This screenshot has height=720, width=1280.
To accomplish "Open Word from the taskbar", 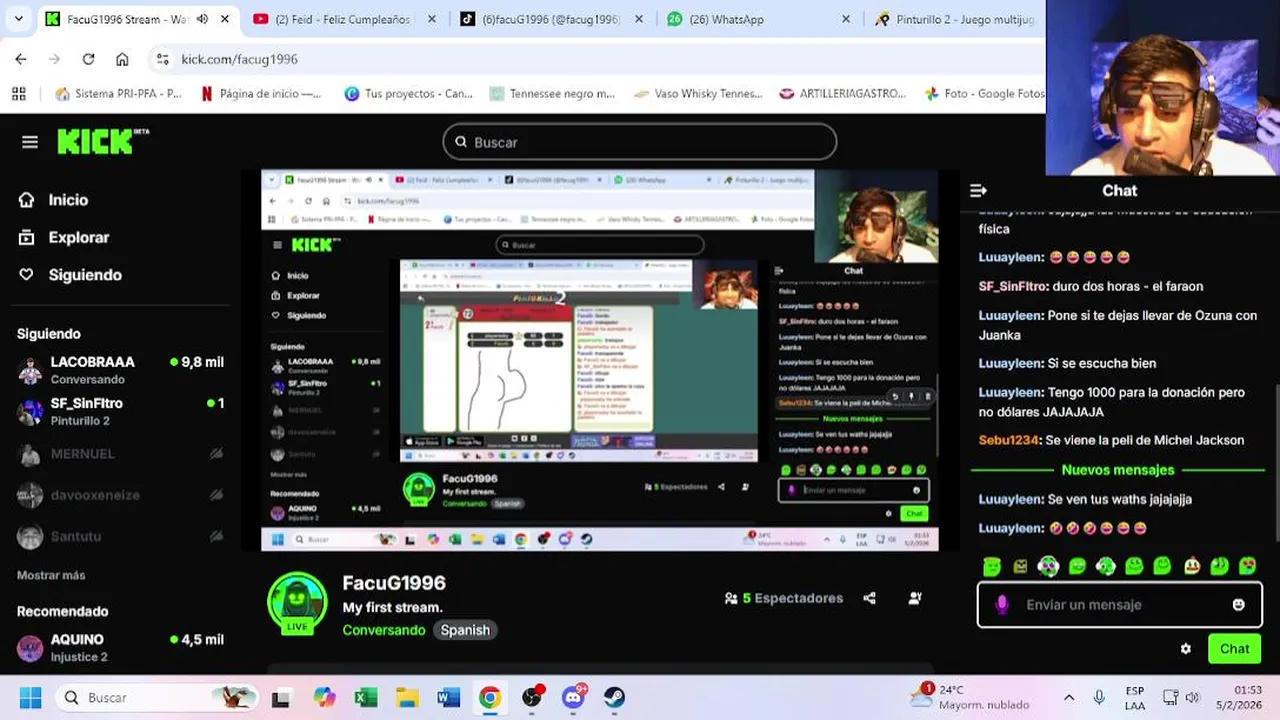I will [448, 697].
